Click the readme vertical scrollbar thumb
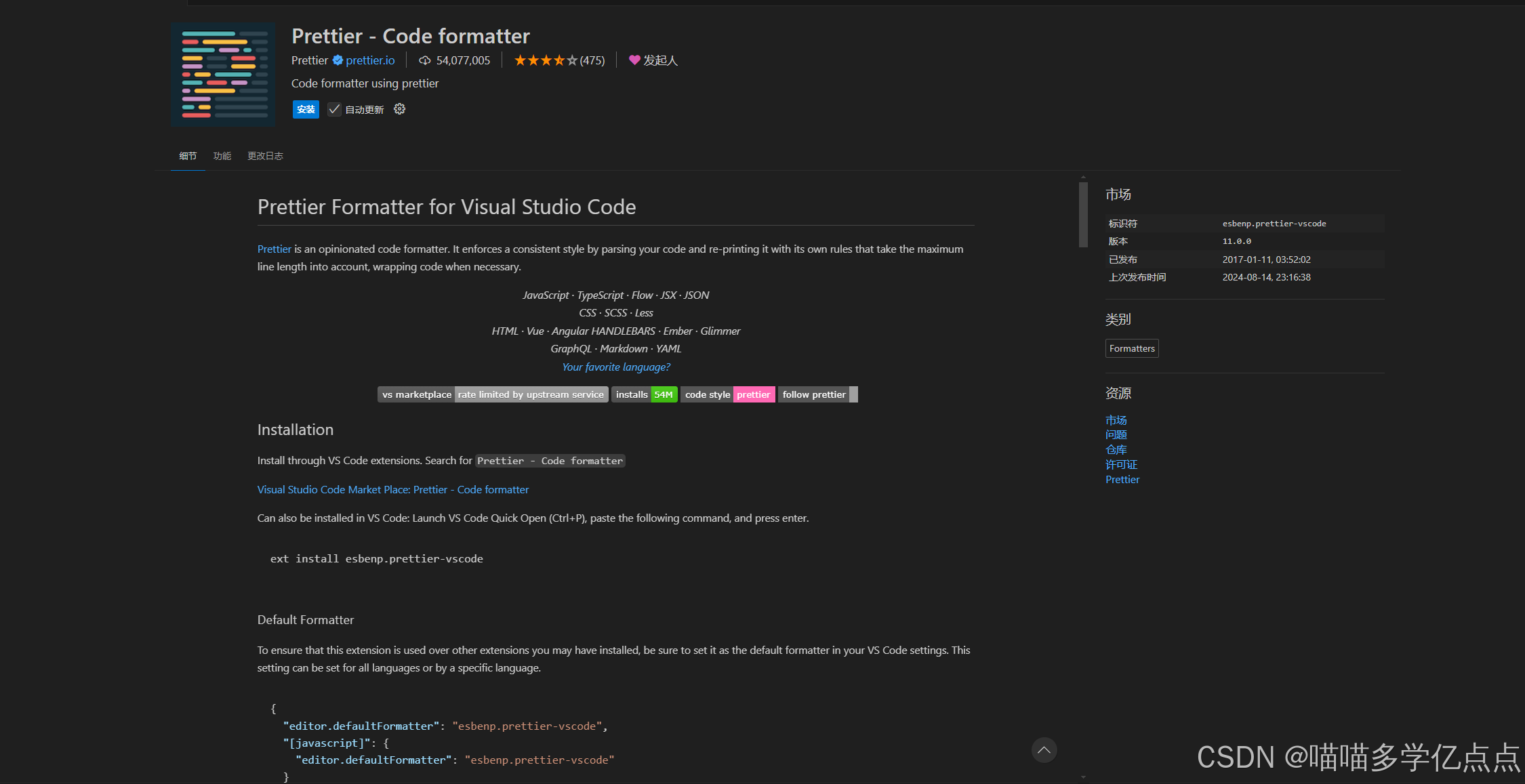This screenshot has height=784, width=1525. point(1083,215)
